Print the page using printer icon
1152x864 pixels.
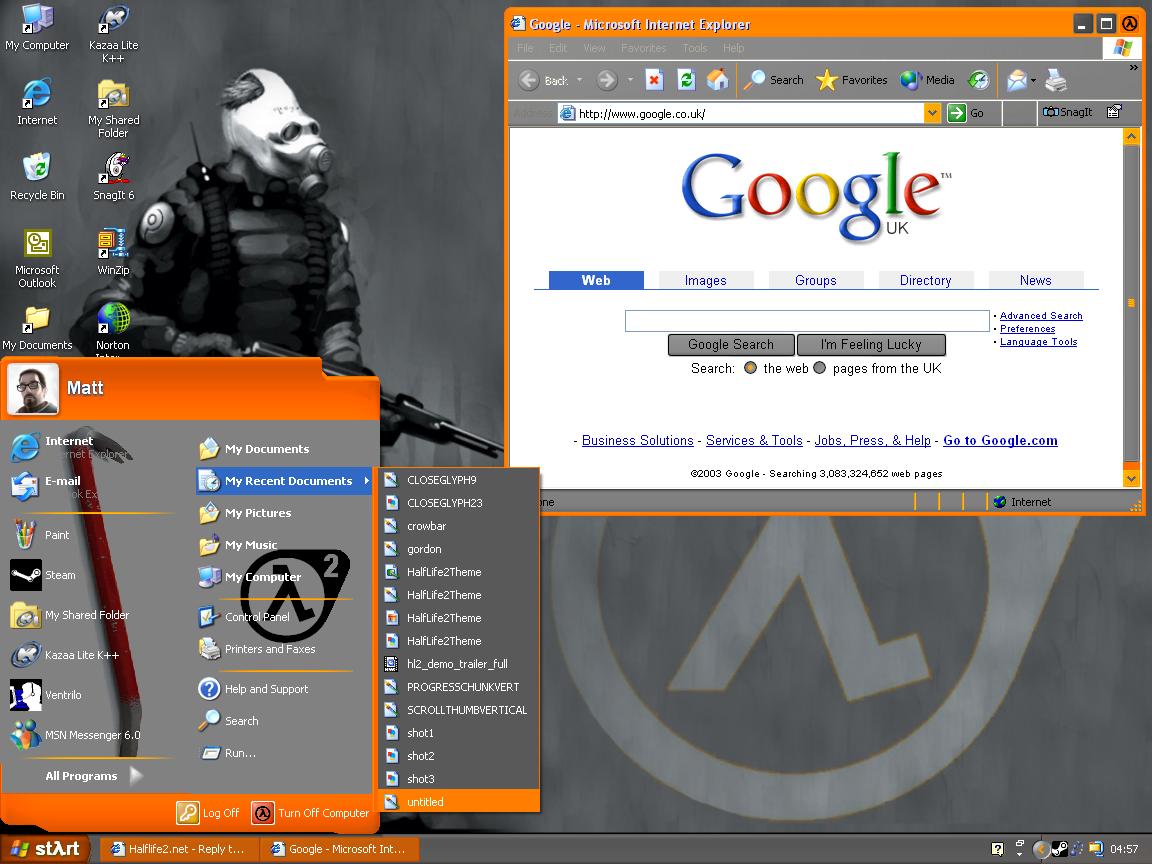(1056, 80)
